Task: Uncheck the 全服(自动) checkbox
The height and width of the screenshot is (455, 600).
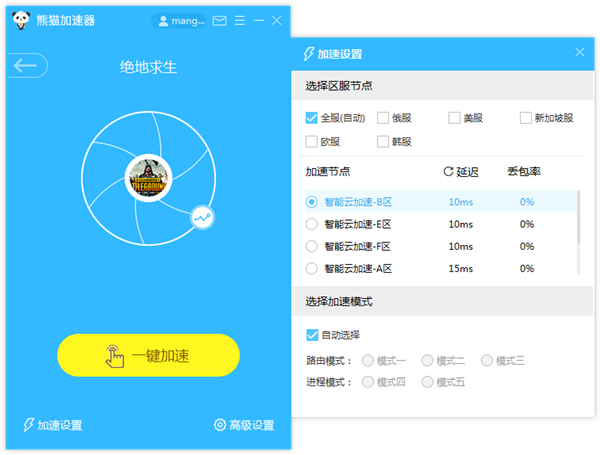Action: click(x=312, y=118)
